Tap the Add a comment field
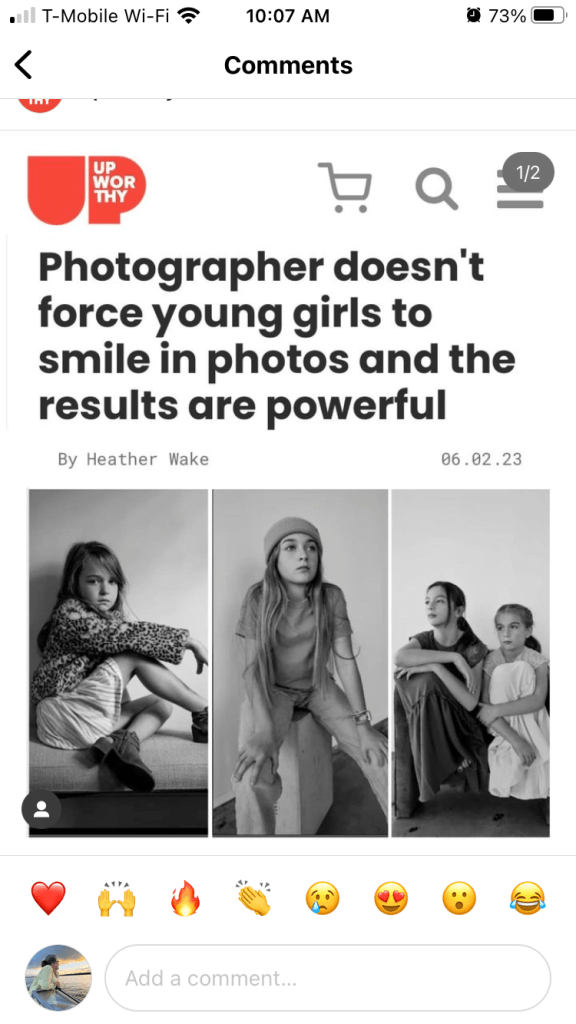This screenshot has width=576, height=1024. (x=328, y=978)
